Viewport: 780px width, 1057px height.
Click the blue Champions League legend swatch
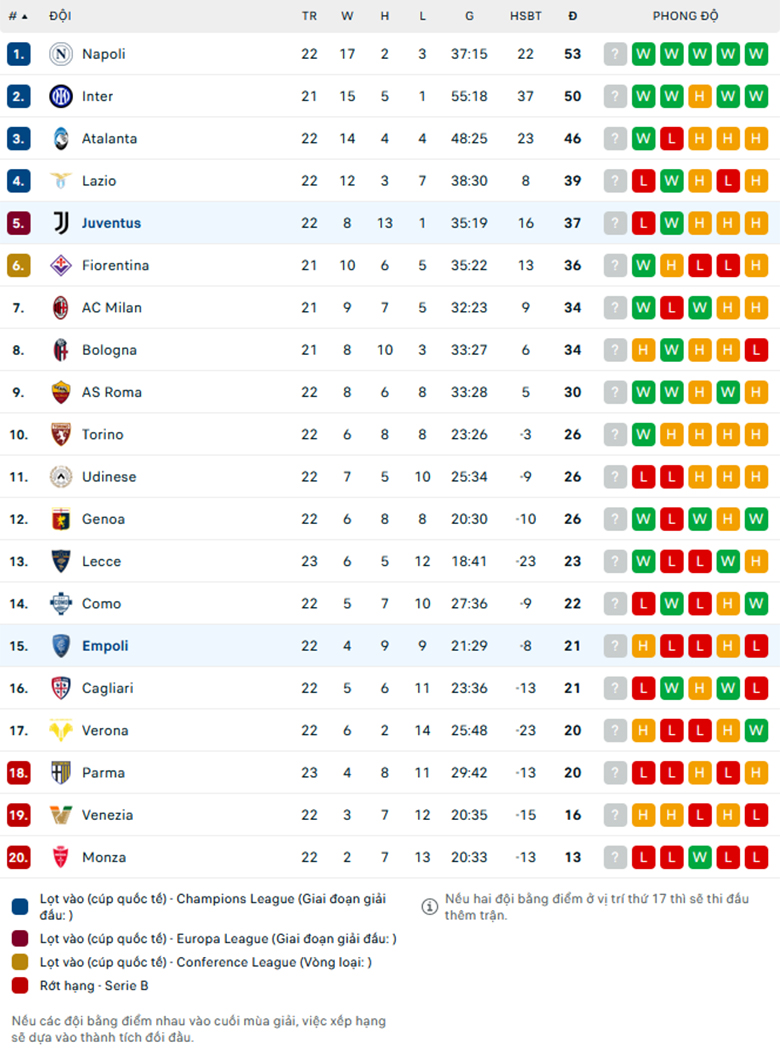(x=20, y=907)
